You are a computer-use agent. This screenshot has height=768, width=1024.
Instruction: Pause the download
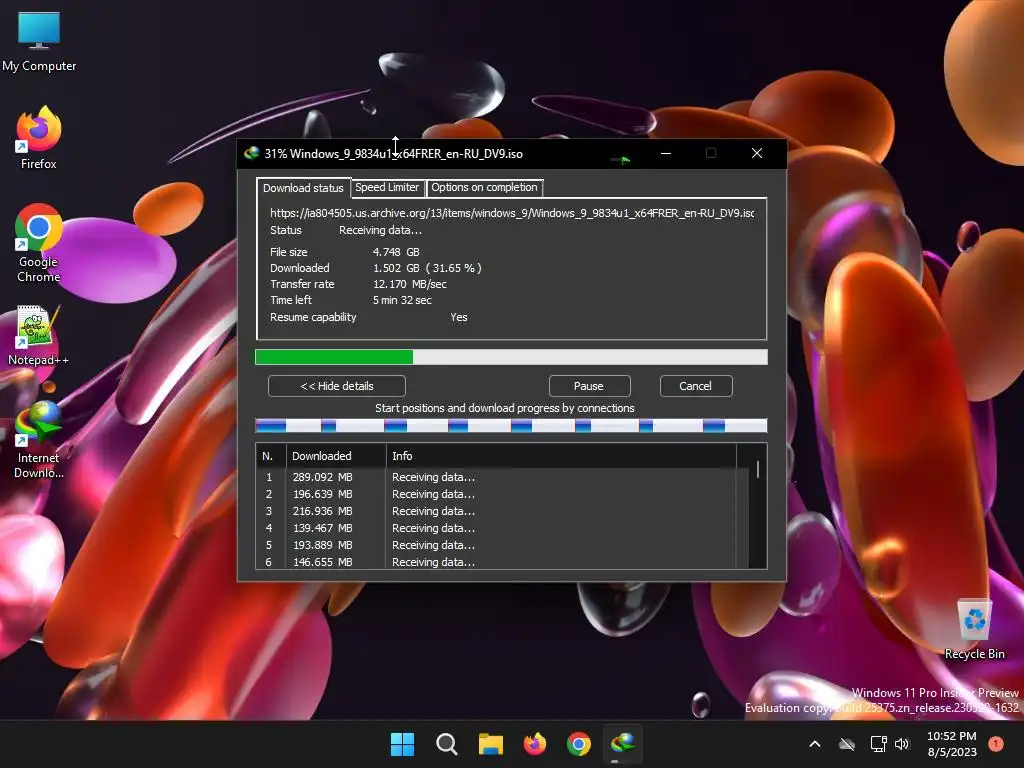click(x=589, y=386)
